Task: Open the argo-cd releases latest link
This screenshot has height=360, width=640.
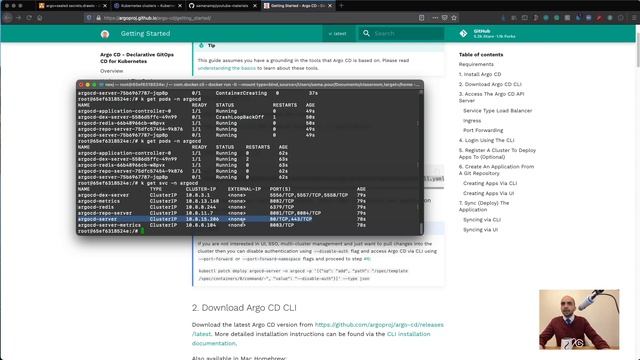Action: (318, 329)
